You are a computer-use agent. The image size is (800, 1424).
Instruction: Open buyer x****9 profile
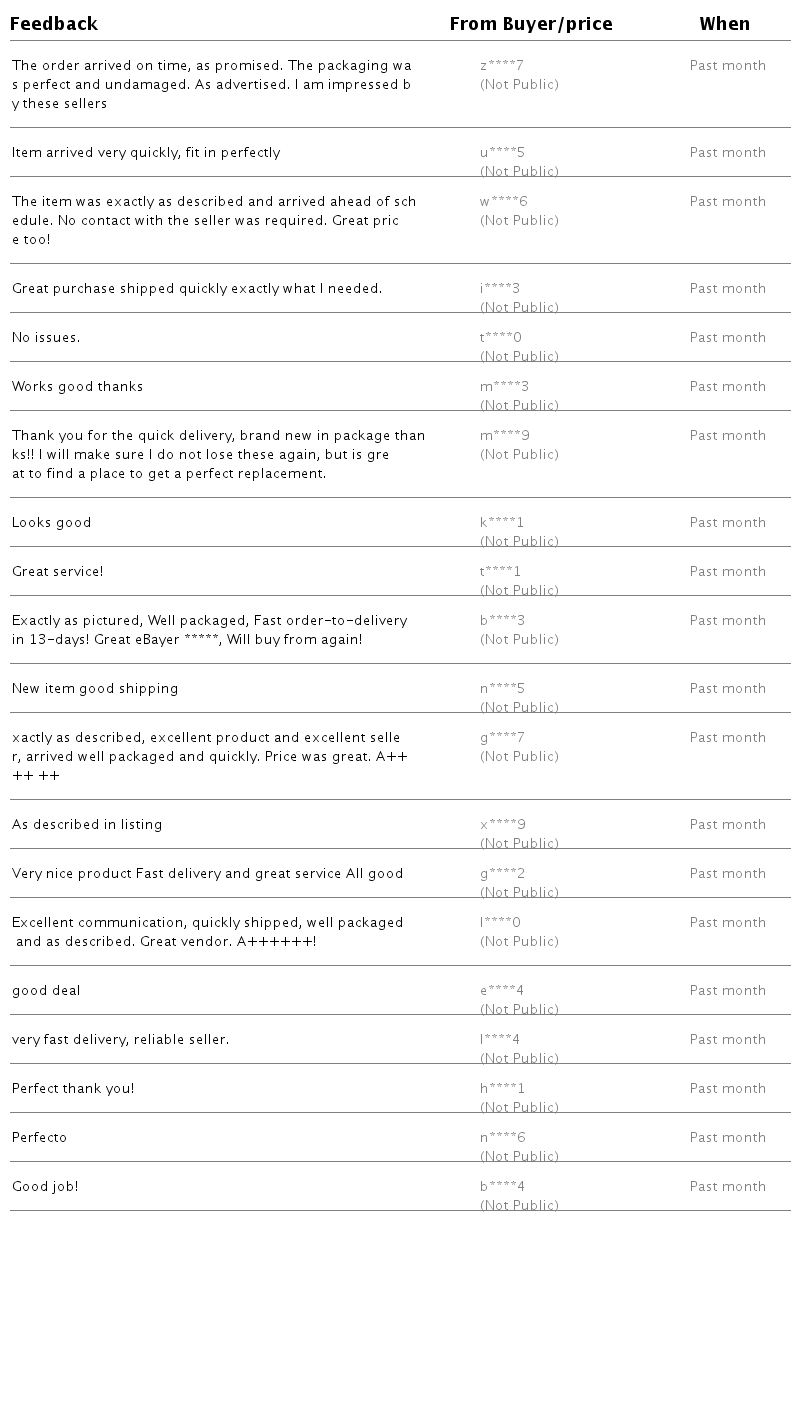503,825
